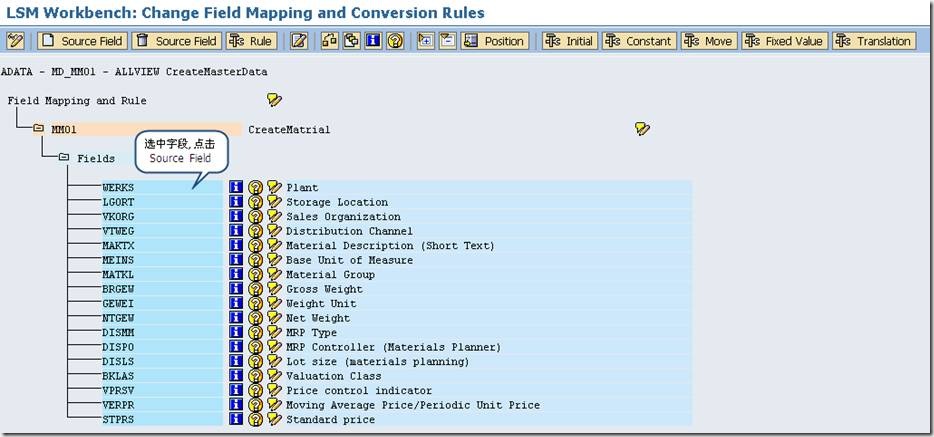Click edit pencil on Distribution Channel row
The width and height of the screenshot is (934, 437).
tap(274, 231)
